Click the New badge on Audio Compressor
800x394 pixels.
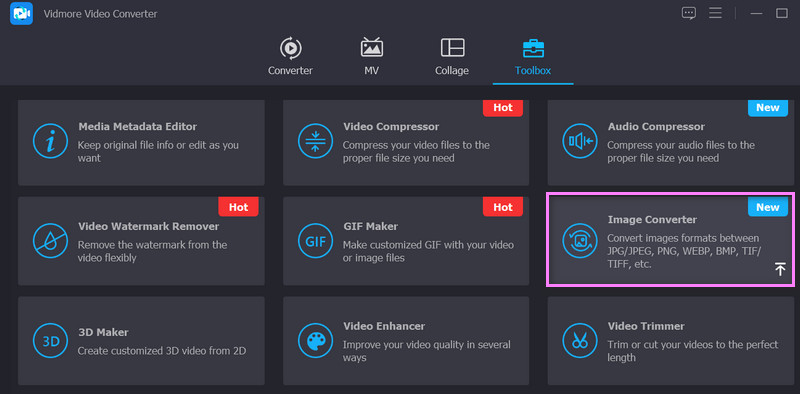click(x=768, y=108)
